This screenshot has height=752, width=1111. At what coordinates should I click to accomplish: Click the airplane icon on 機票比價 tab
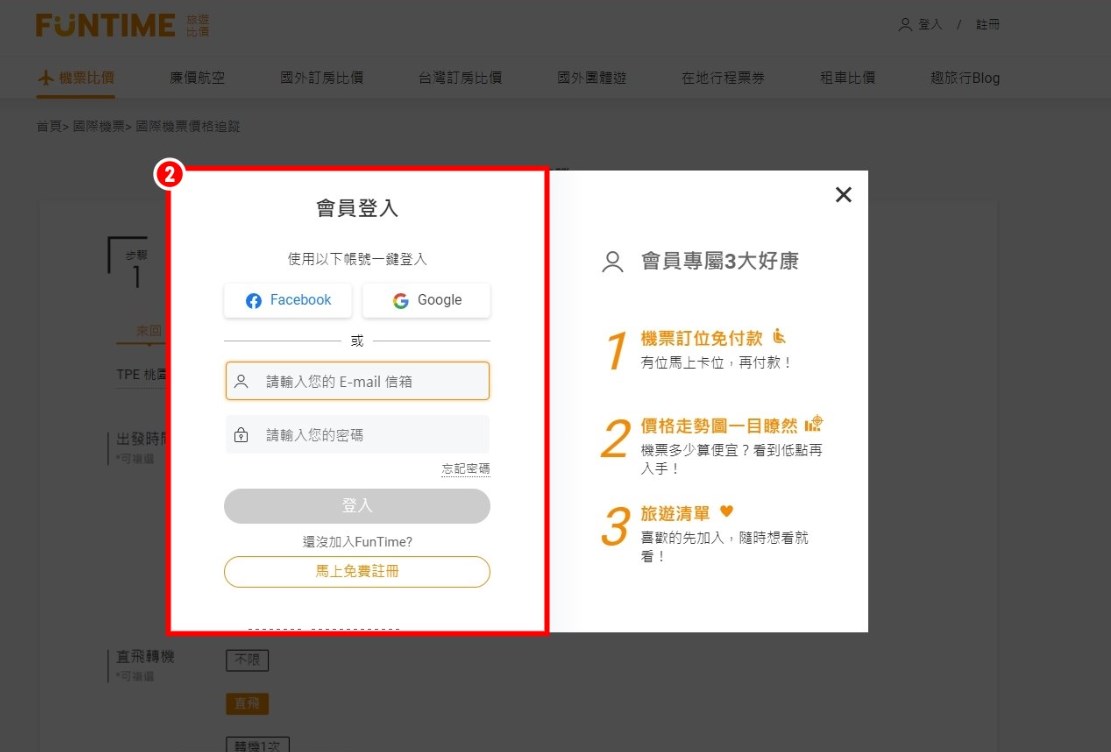point(45,78)
